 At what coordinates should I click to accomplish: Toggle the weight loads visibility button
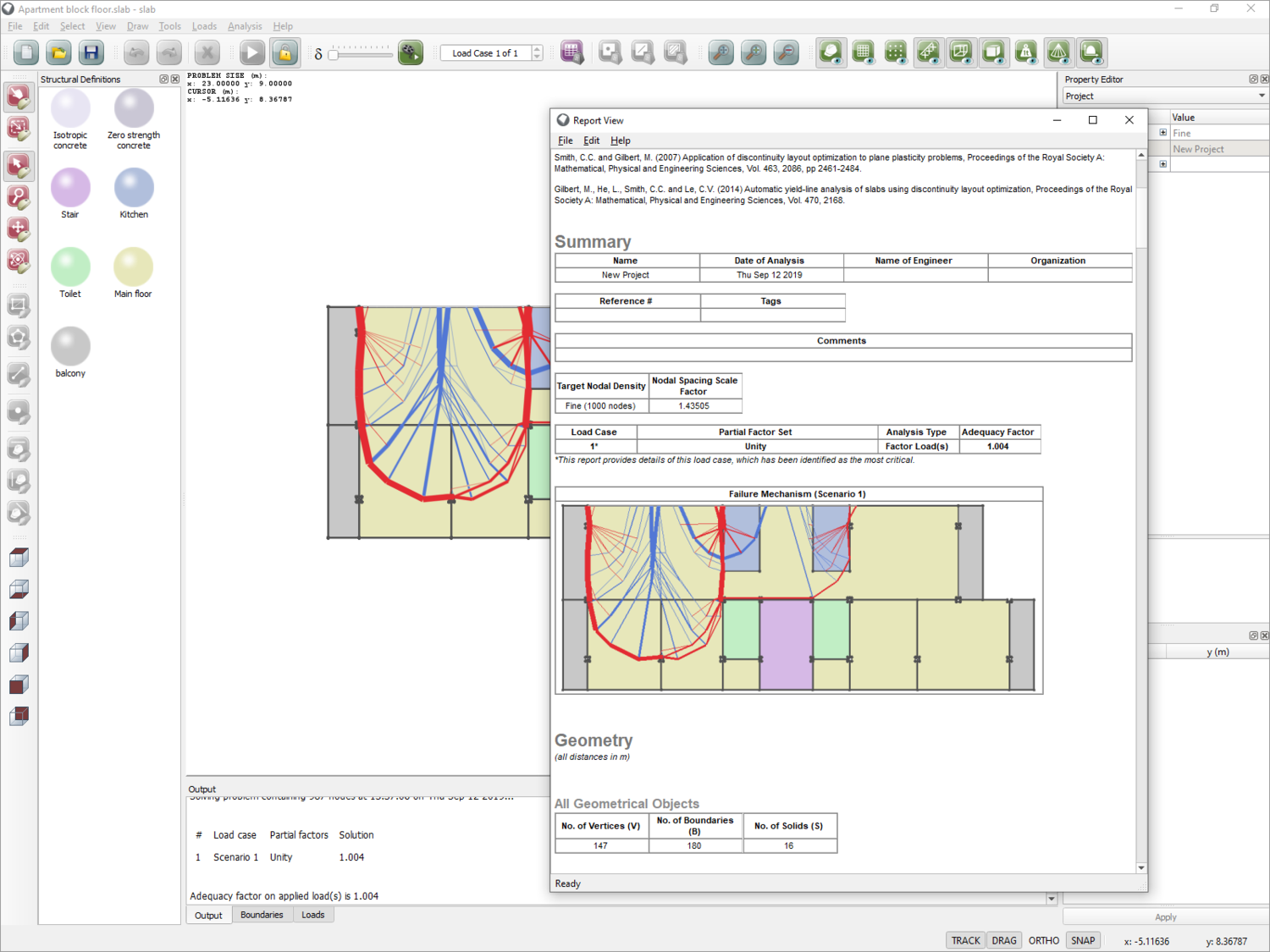click(x=1026, y=52)
